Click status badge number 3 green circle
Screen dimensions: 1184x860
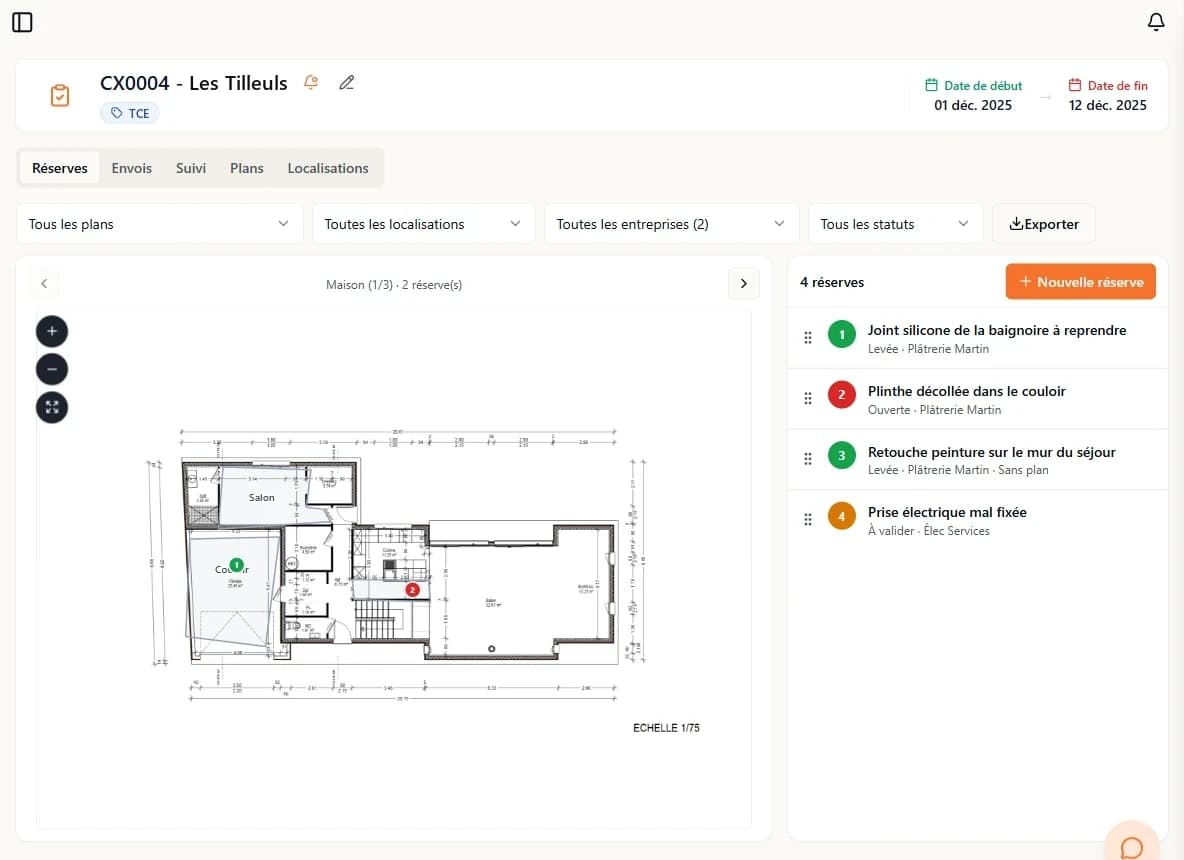(x=841, y=456)
